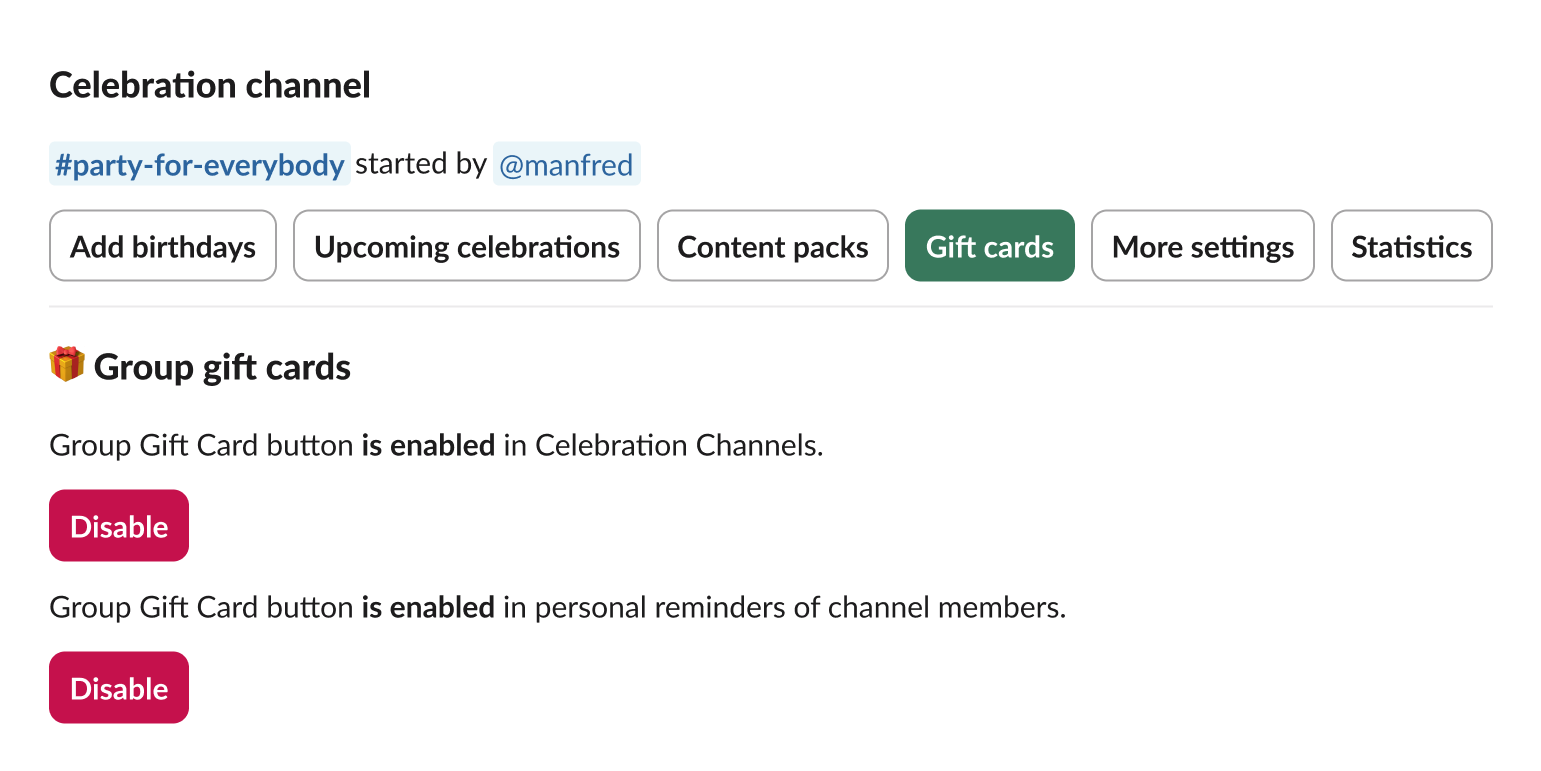Select the currently active Gift cards tab

pos(989,245)
